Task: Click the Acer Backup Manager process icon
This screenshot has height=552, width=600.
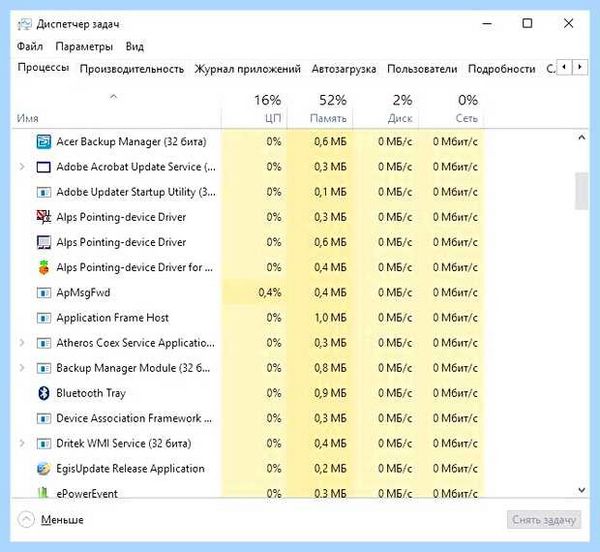Action: [44, 142]
